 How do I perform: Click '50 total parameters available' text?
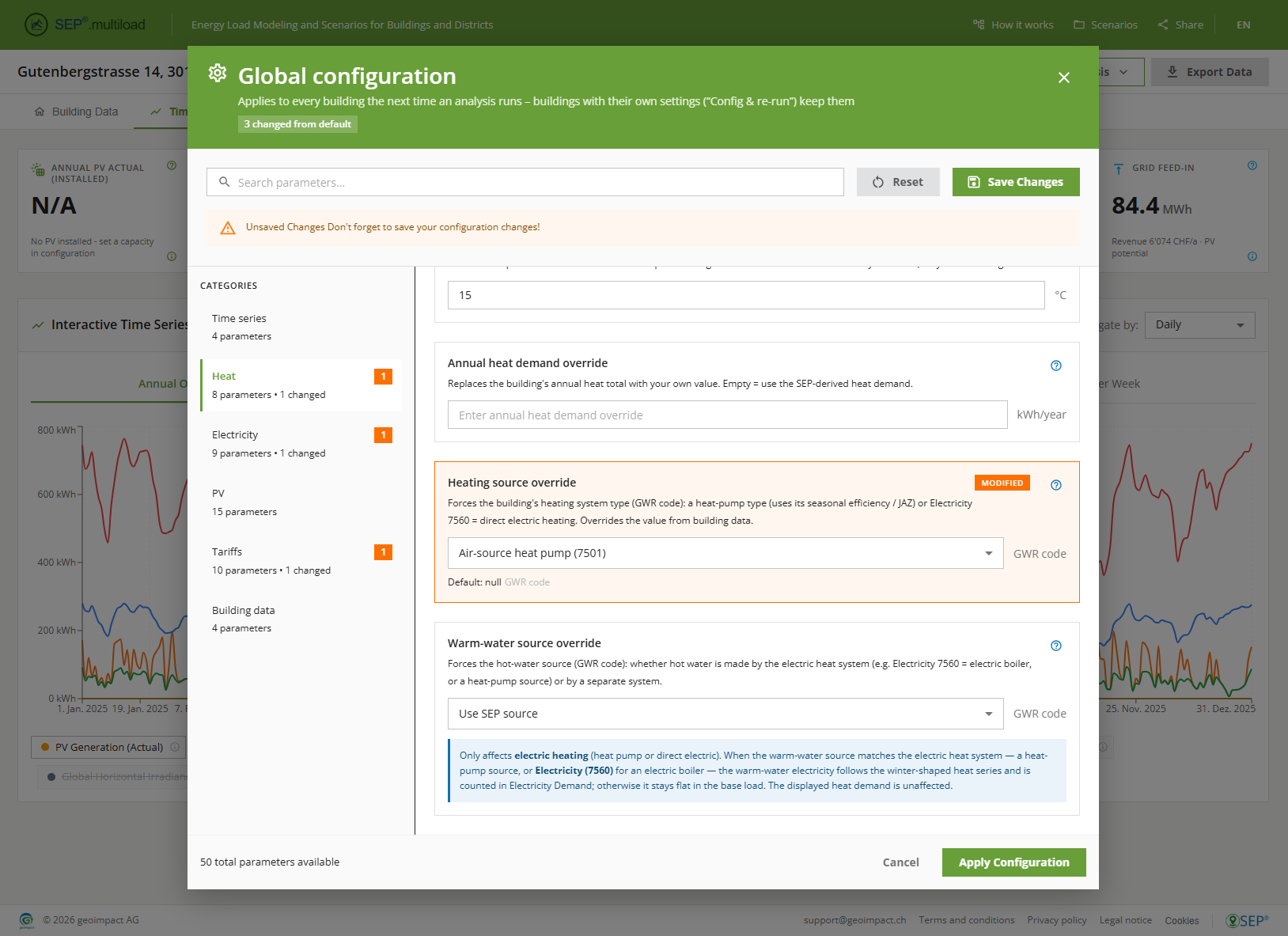coord(270,862)
